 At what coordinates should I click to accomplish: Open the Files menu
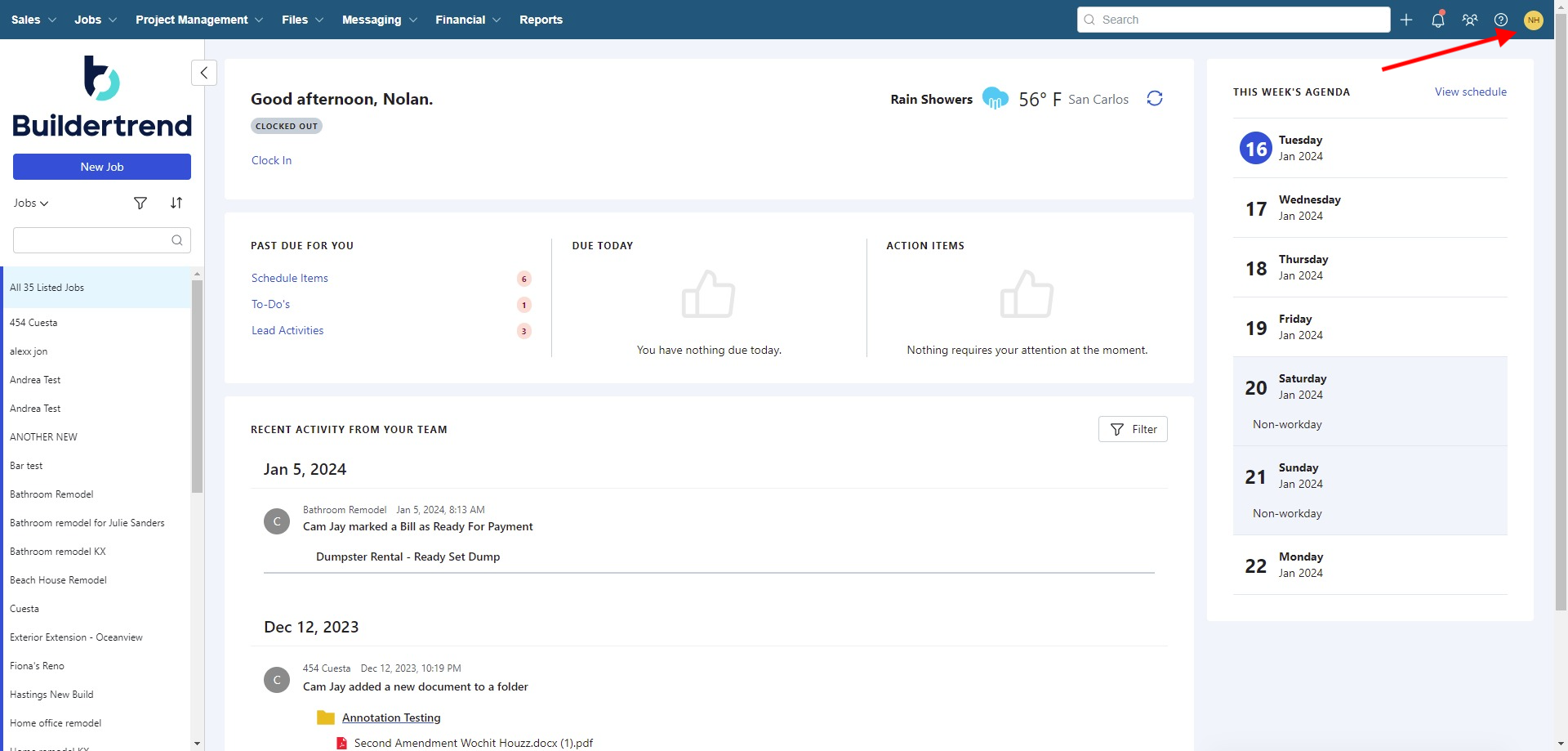(x=303, y=20)
